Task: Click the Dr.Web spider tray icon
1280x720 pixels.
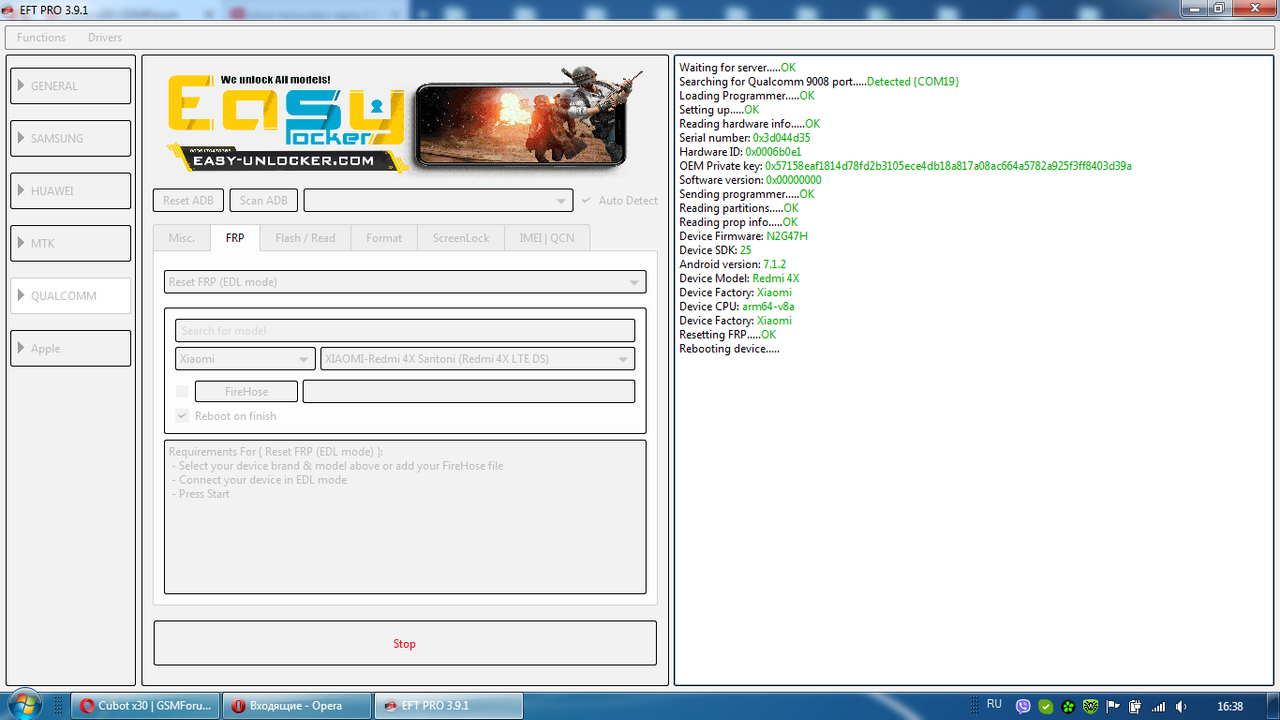Action: click(1091, 706)
